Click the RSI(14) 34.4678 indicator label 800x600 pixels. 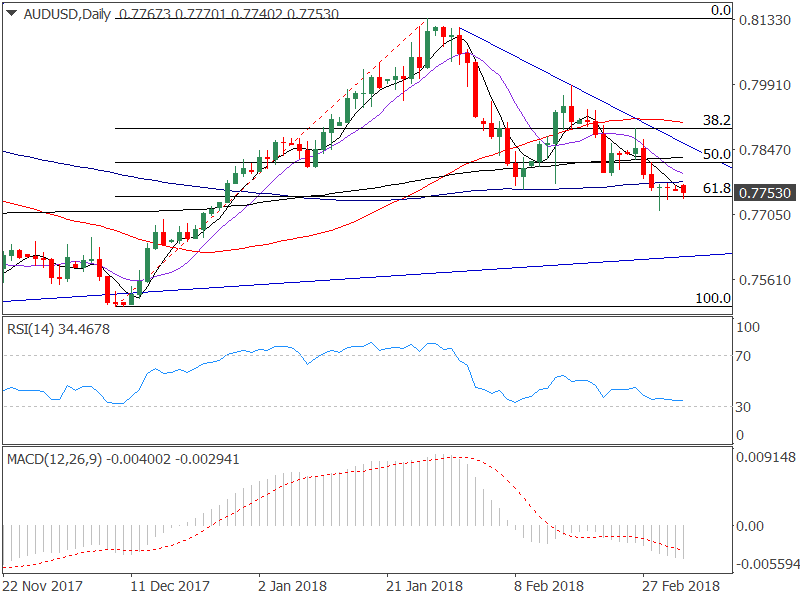pos(58,329)
